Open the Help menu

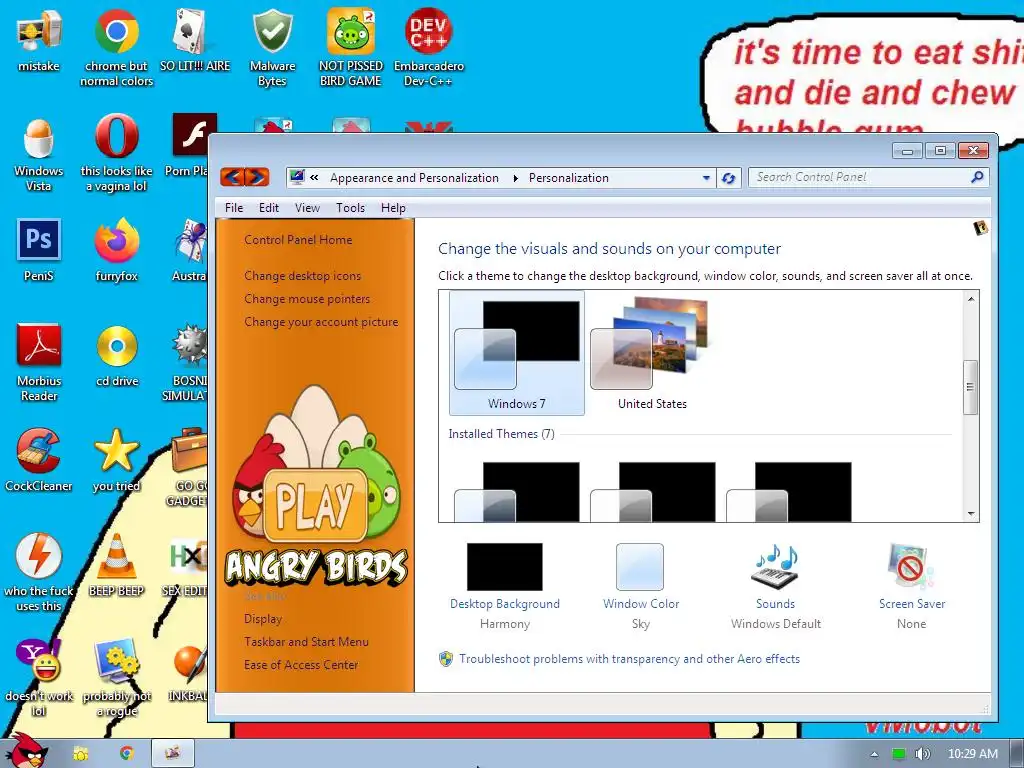(x=393, y=208)
